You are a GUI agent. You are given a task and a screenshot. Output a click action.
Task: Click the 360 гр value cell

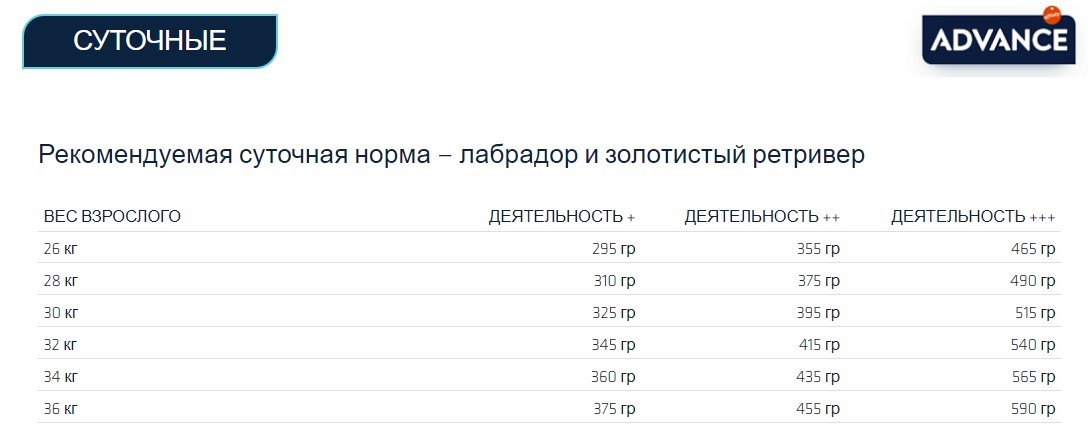(613, 377)
